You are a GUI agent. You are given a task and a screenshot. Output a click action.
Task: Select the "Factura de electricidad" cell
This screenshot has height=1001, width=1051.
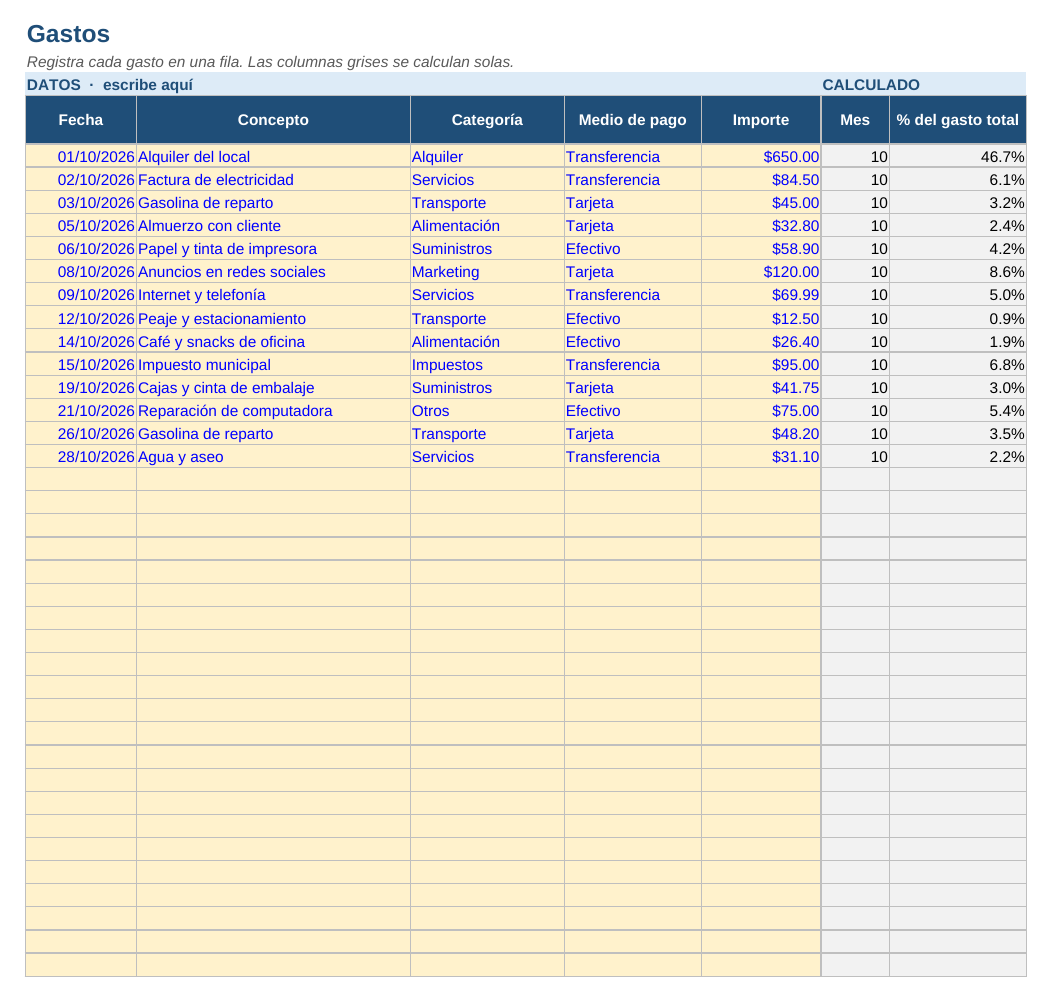pos(273,180)
